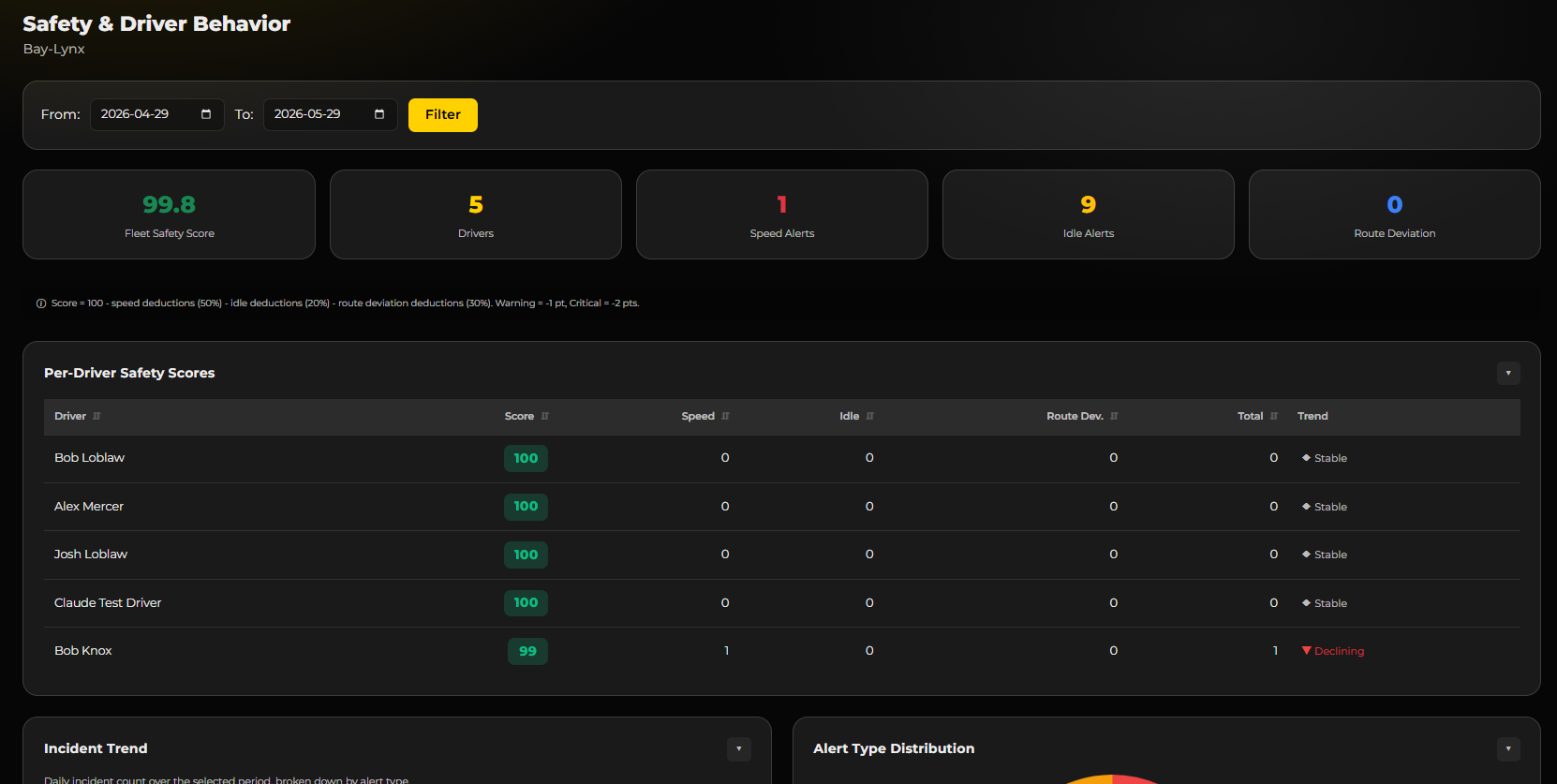Click the Trend column header
The image size is (1557, 784).
click(x=1312, y=416)
